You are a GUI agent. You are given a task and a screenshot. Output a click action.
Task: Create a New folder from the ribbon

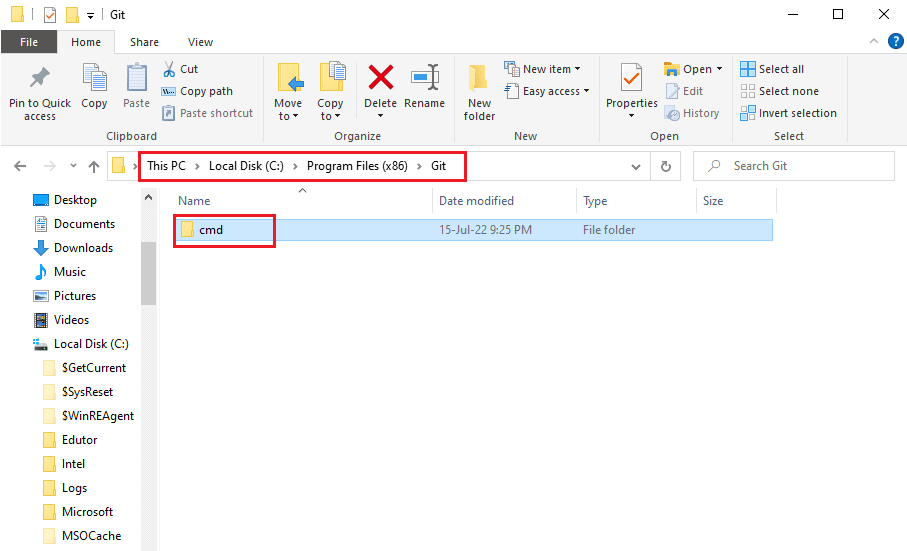click(x=479, y=90)
